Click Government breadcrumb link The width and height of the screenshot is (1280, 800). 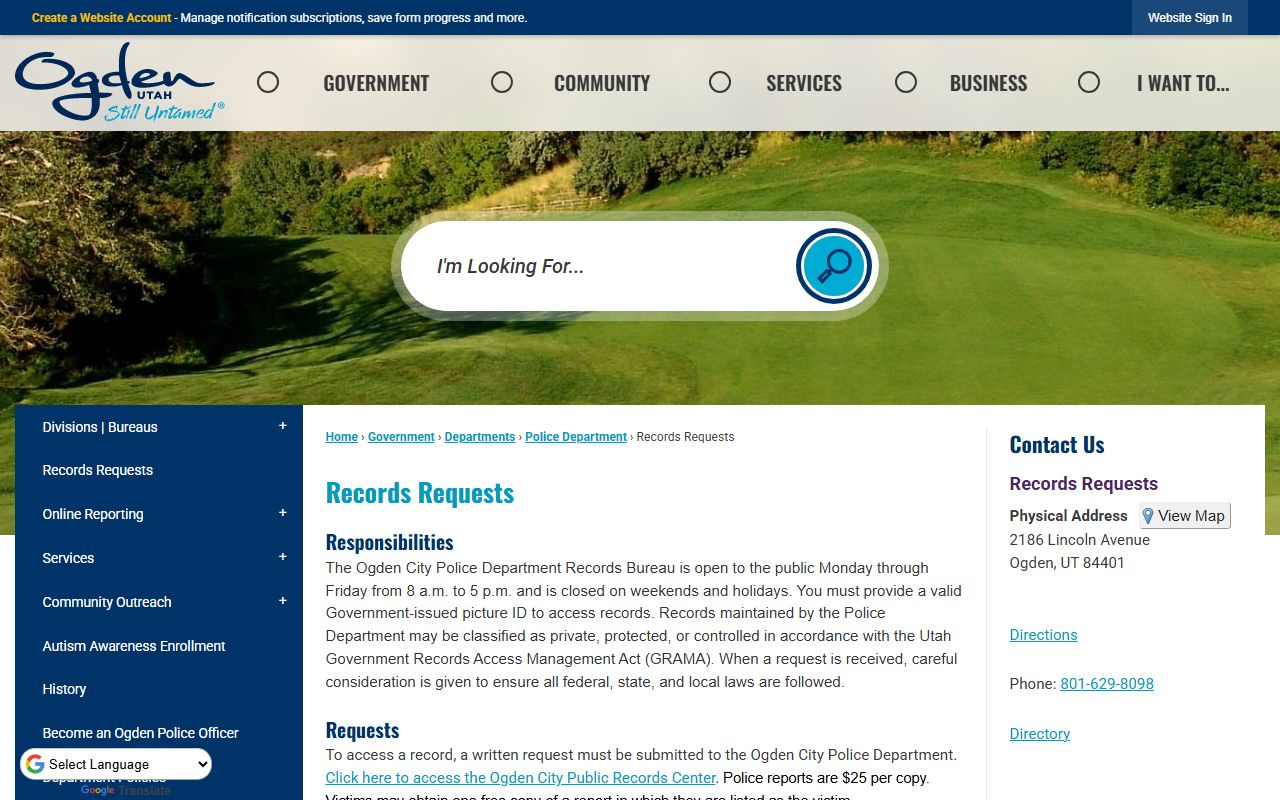click(x=401, y=437)
